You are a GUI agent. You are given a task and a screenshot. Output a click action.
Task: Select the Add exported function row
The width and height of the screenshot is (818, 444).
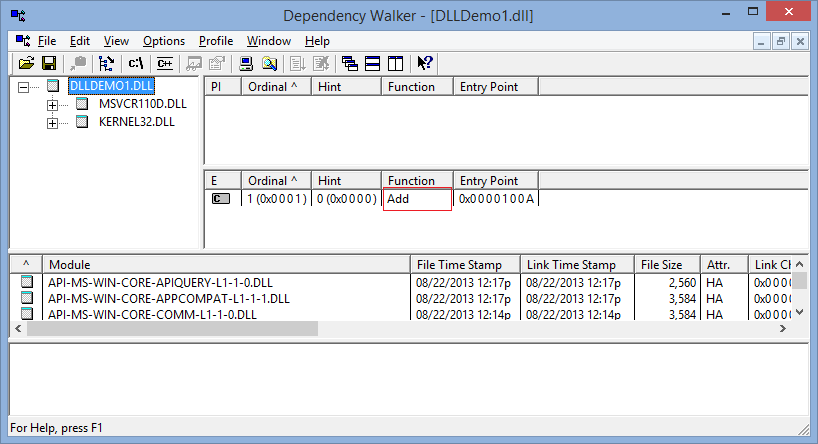point(416,199)
